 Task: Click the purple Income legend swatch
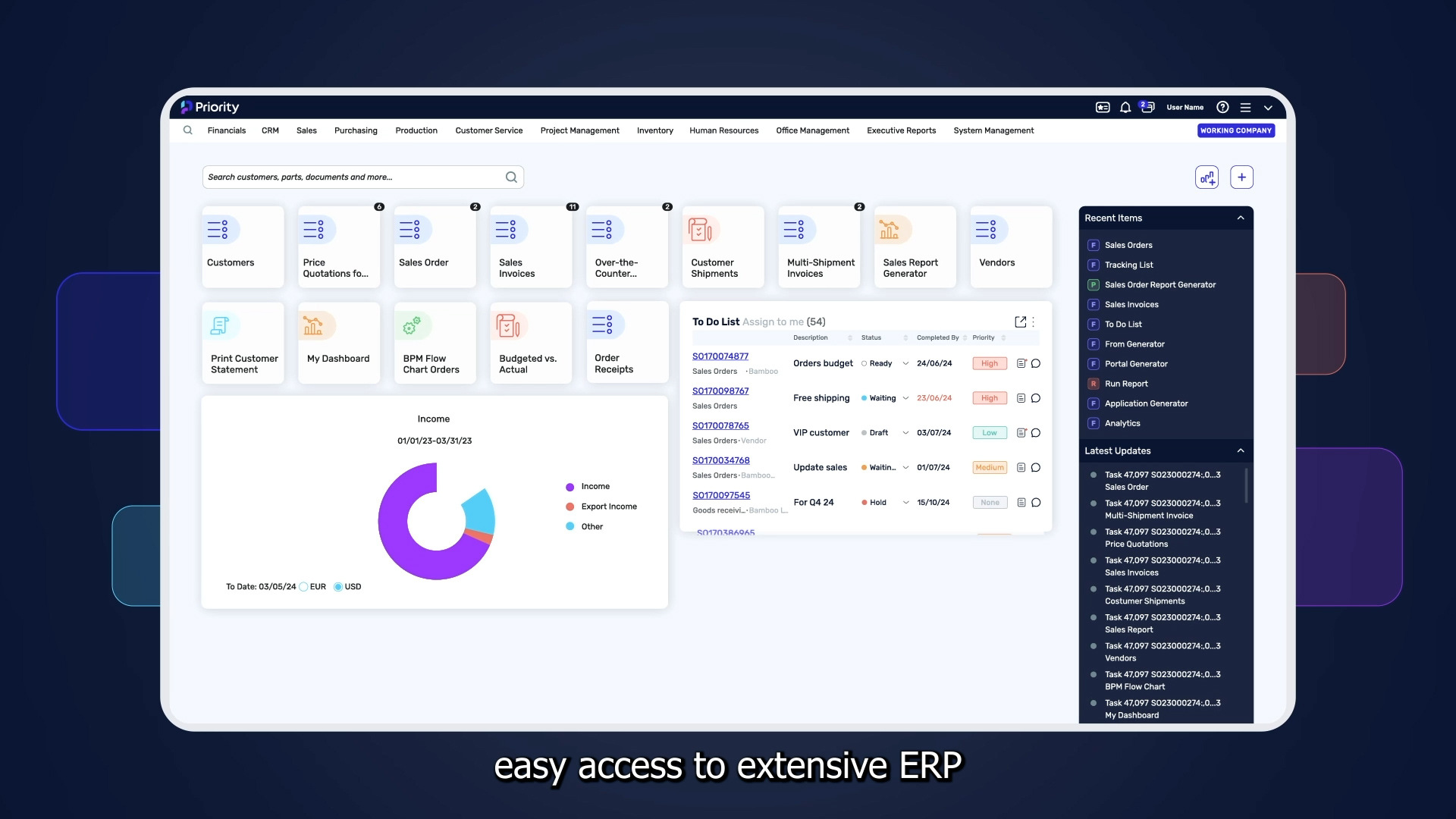(x=570, y=486)
